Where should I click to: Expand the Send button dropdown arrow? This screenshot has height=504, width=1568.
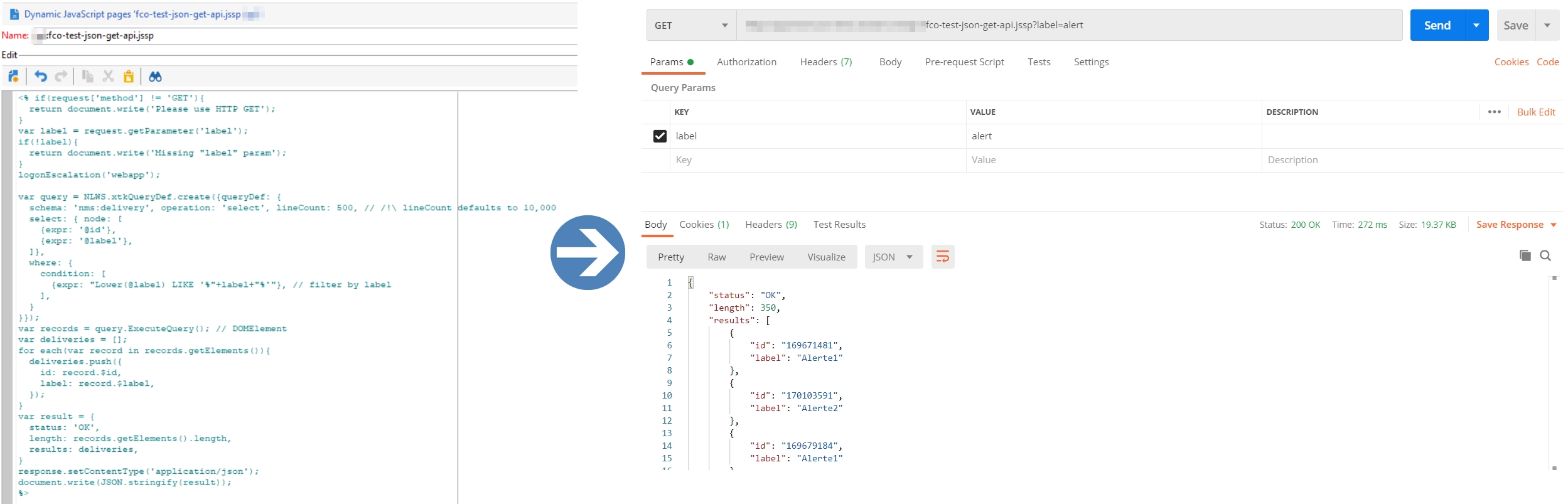(x=1476, y=26)
